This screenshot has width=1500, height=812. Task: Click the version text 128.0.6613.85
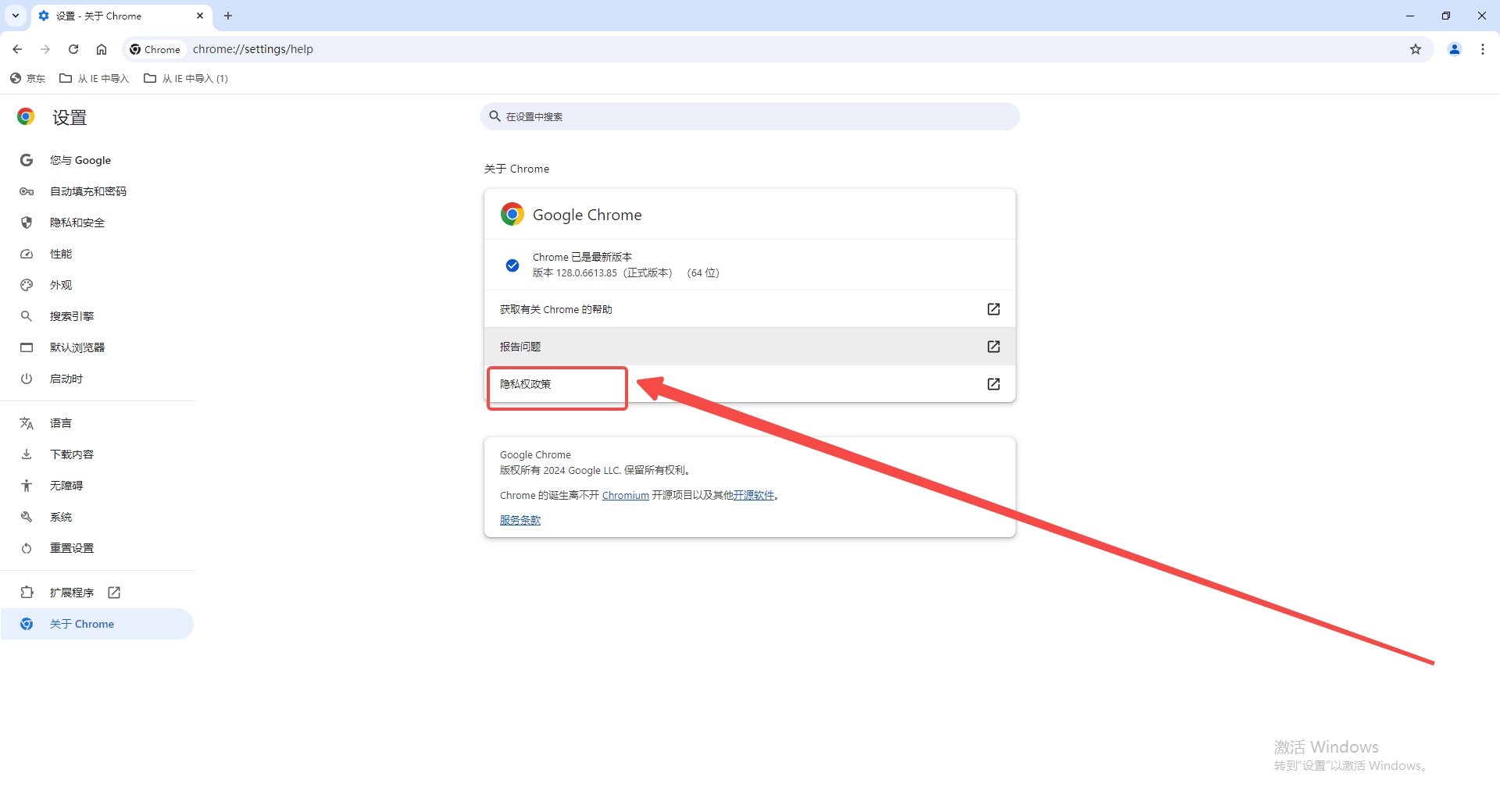pos(587,273)
